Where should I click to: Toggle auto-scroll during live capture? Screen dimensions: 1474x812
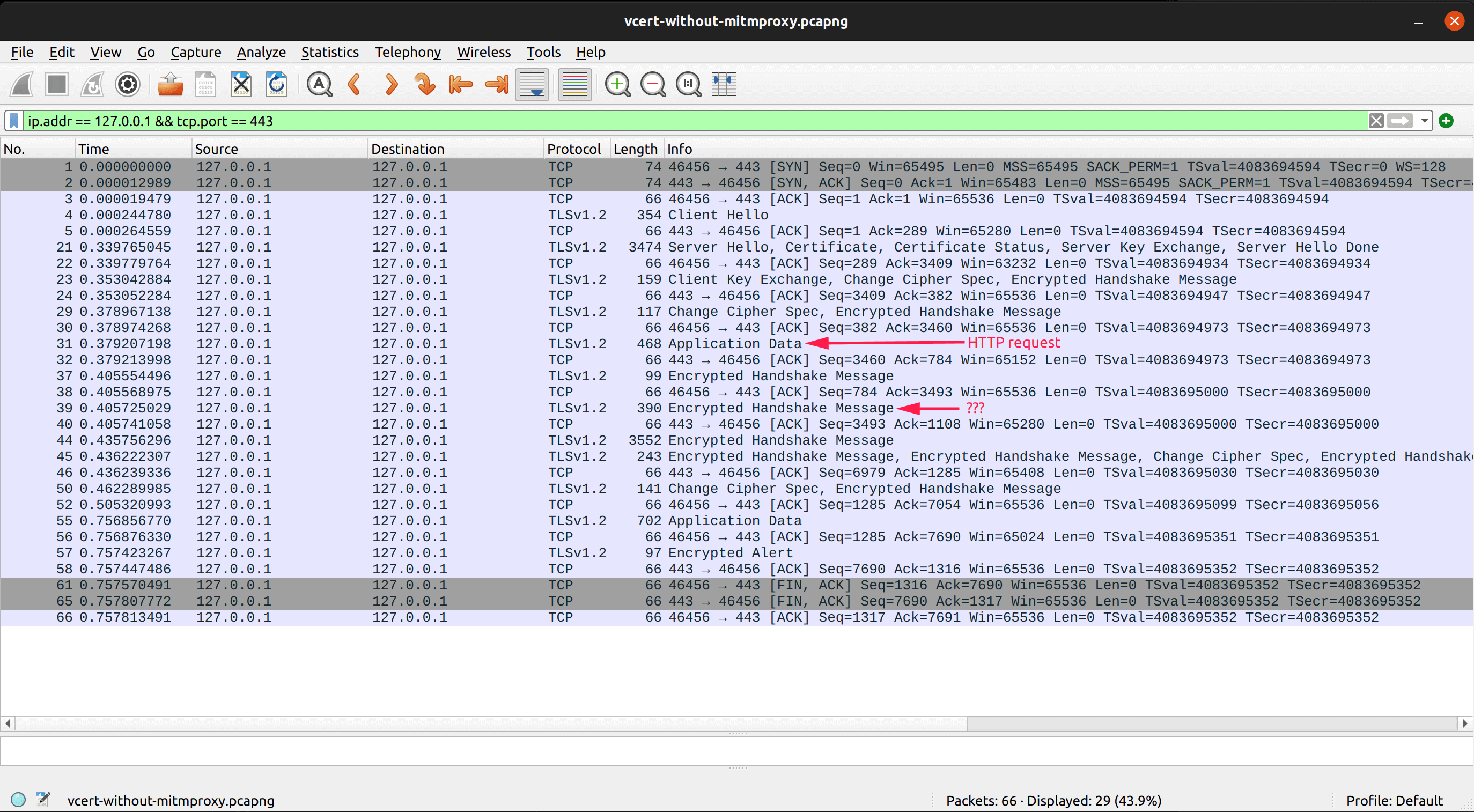pos(532,85)
